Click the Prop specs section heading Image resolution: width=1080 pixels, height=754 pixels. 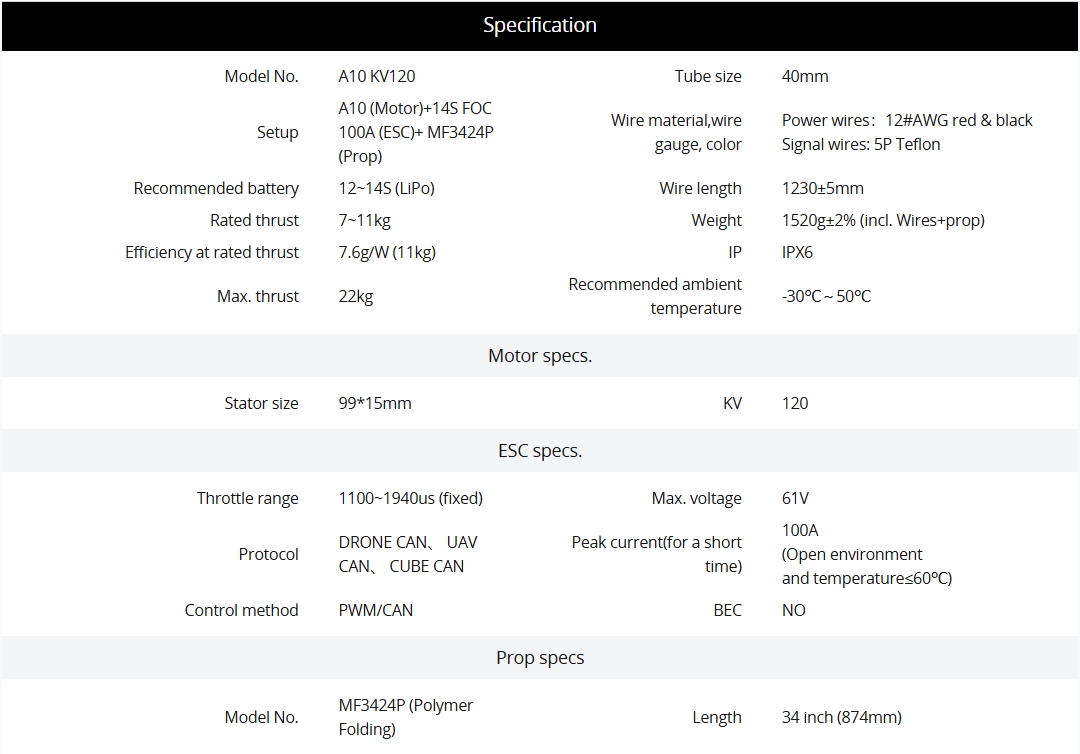pyautogui.click(x=540, y=658)
